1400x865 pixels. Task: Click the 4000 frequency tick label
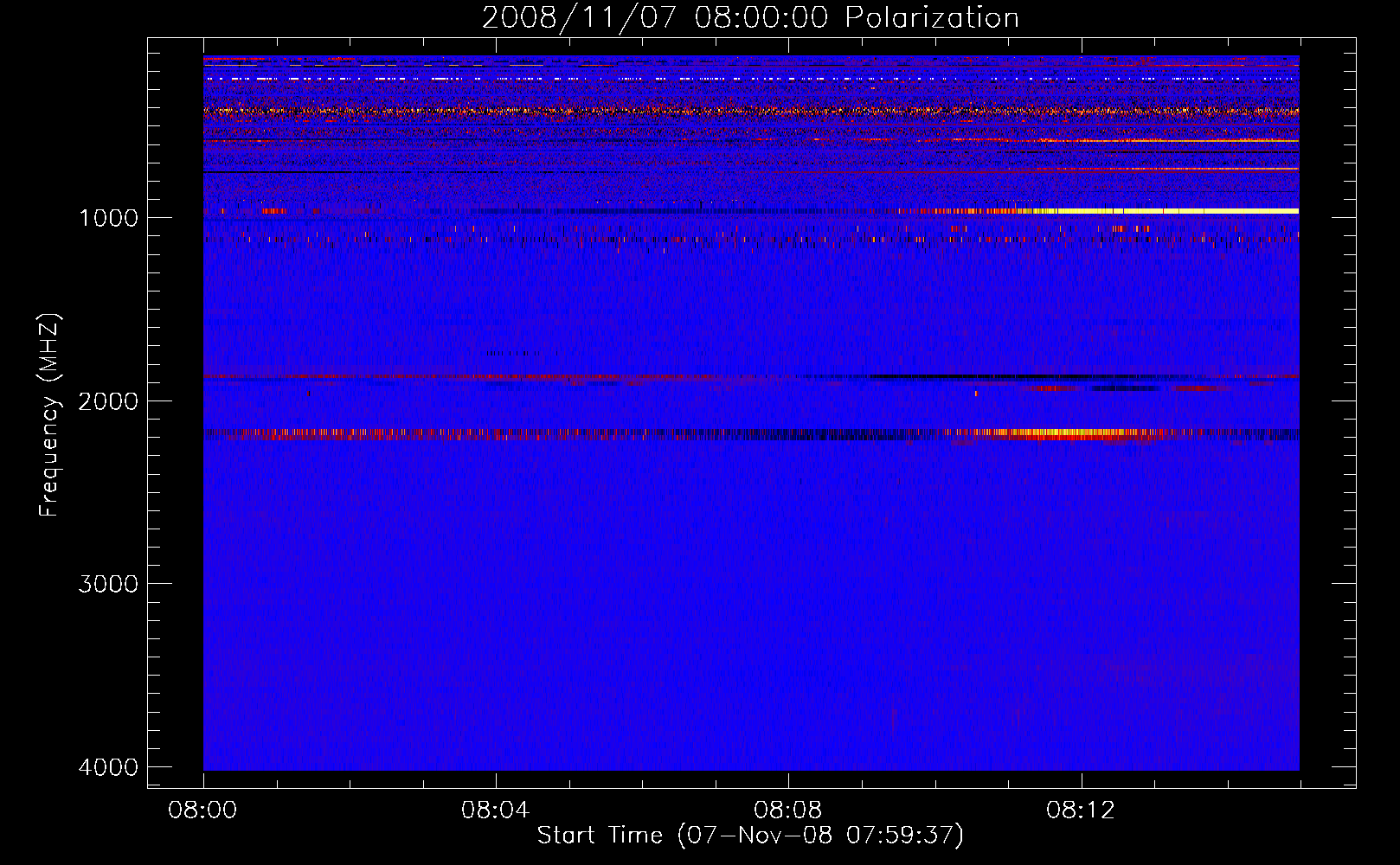tap(108, 767)
